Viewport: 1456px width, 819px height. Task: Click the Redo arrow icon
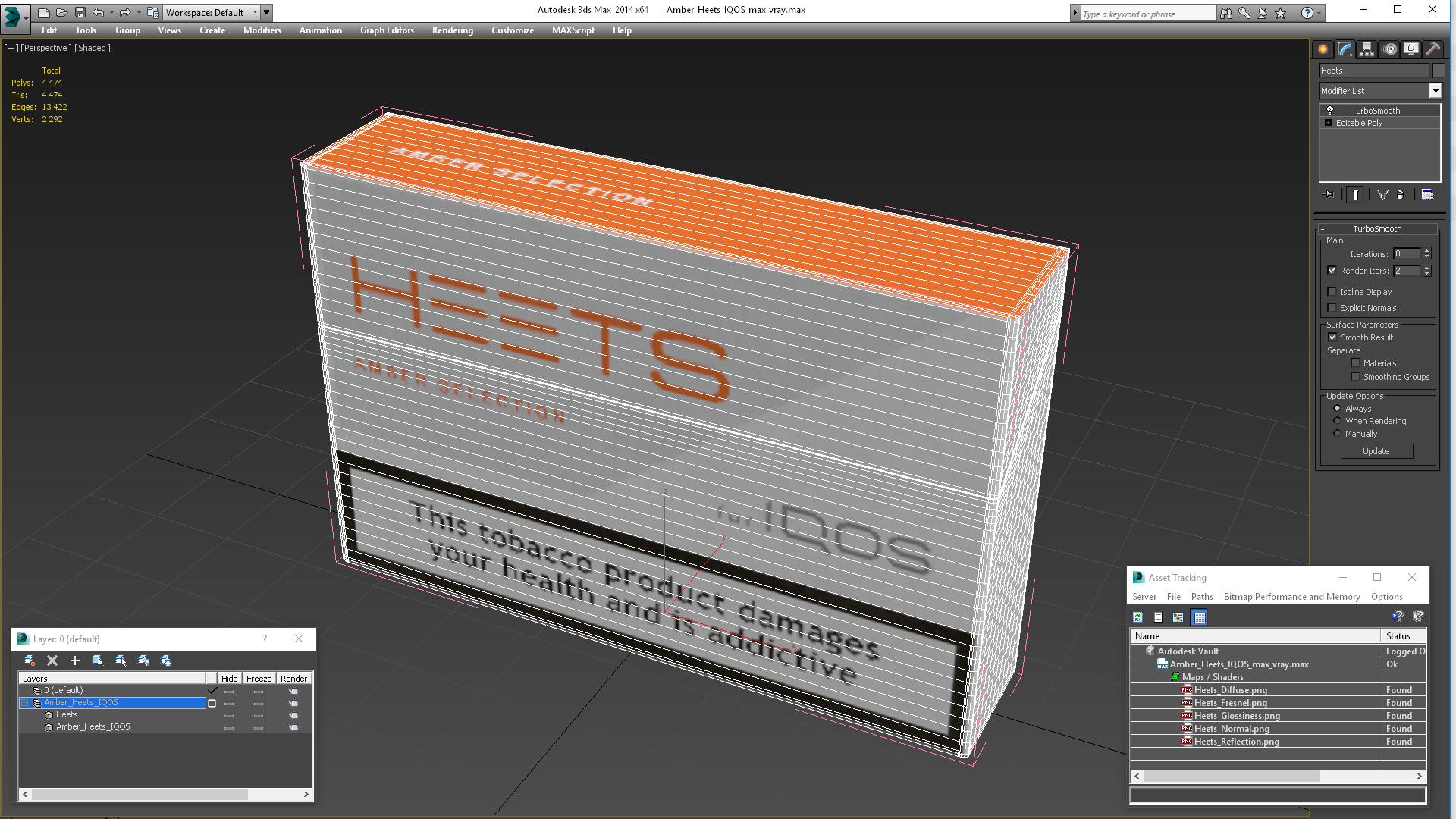(x=125, y=13)
